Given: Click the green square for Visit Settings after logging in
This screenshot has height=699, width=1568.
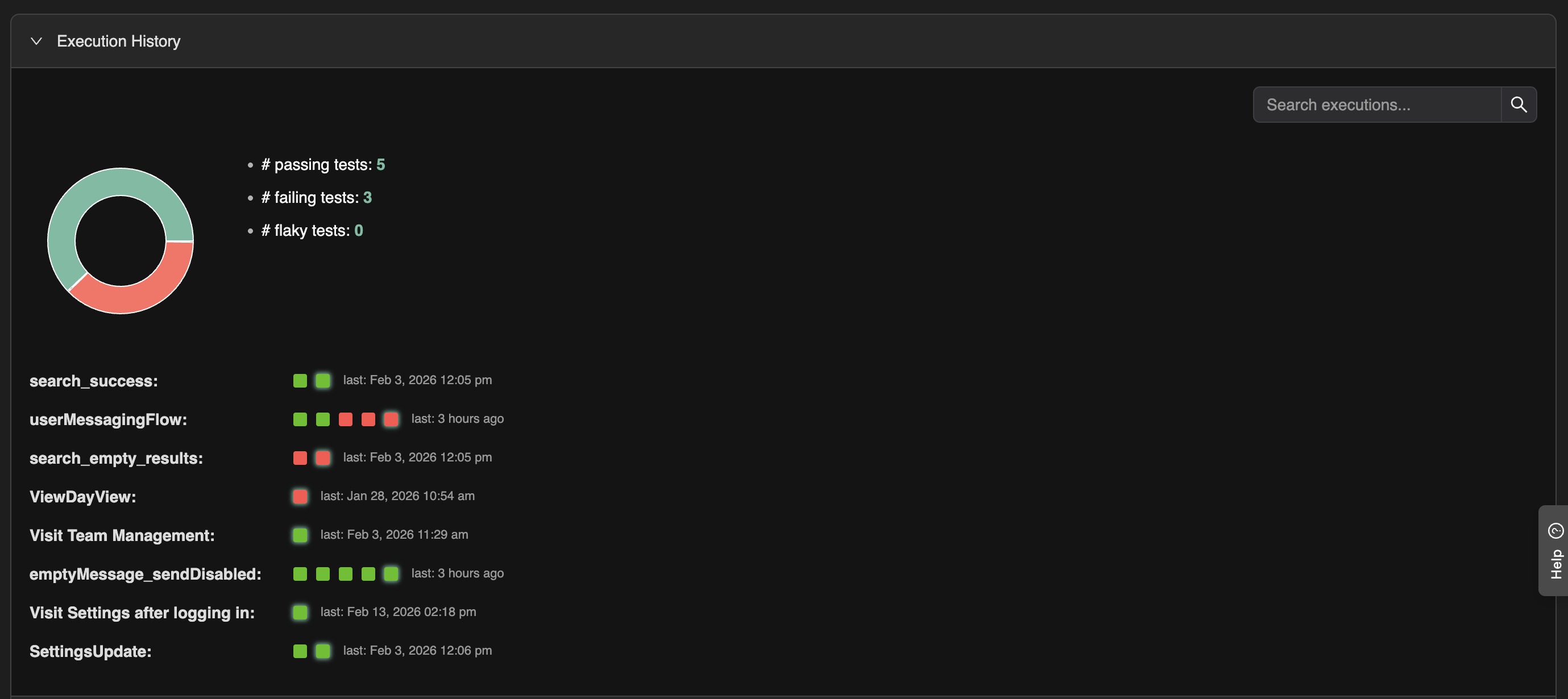Looking at the screenshot, I should click(x=300, y=612).
